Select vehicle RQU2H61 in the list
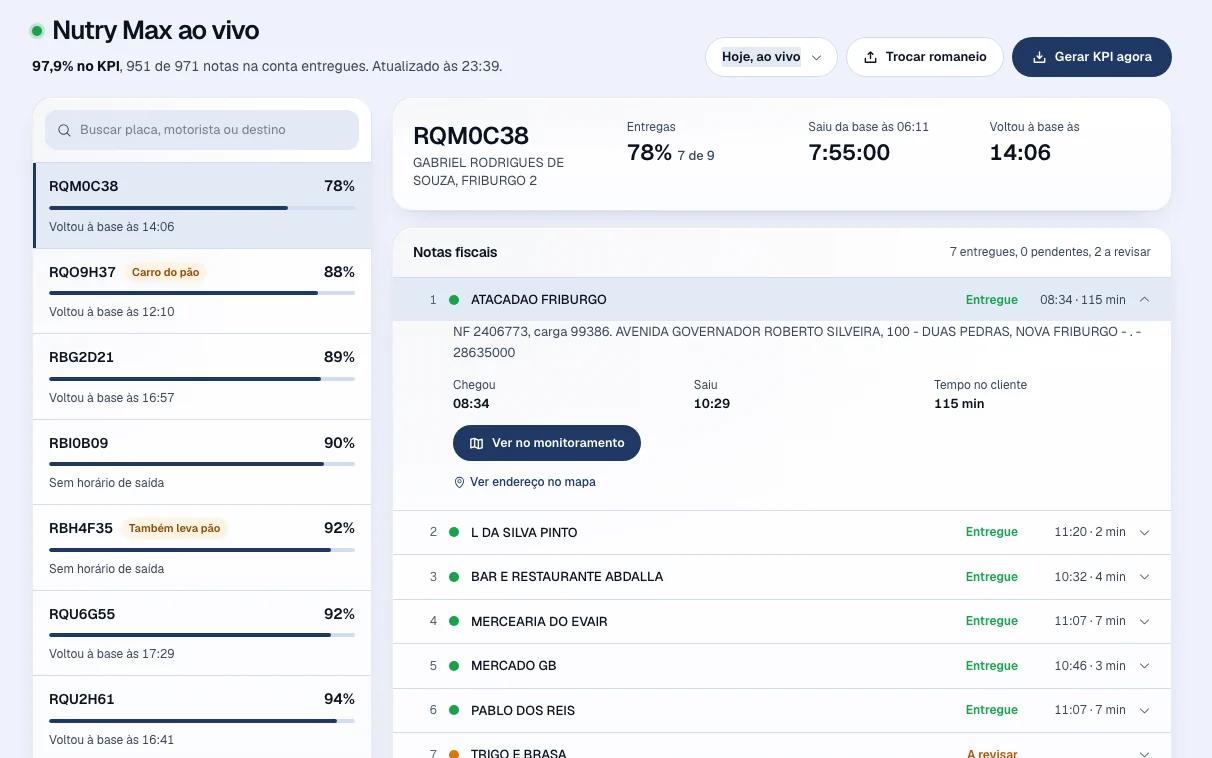Image resolution: width=1212 pixels, height=758 pixels. coord(202,718)
